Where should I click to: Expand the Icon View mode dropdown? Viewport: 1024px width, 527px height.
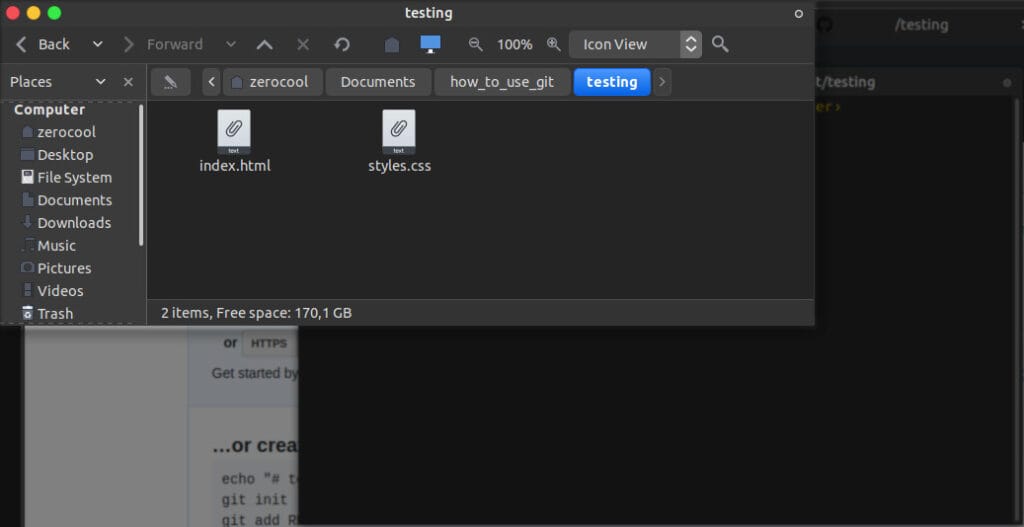(x=690, y=44)
